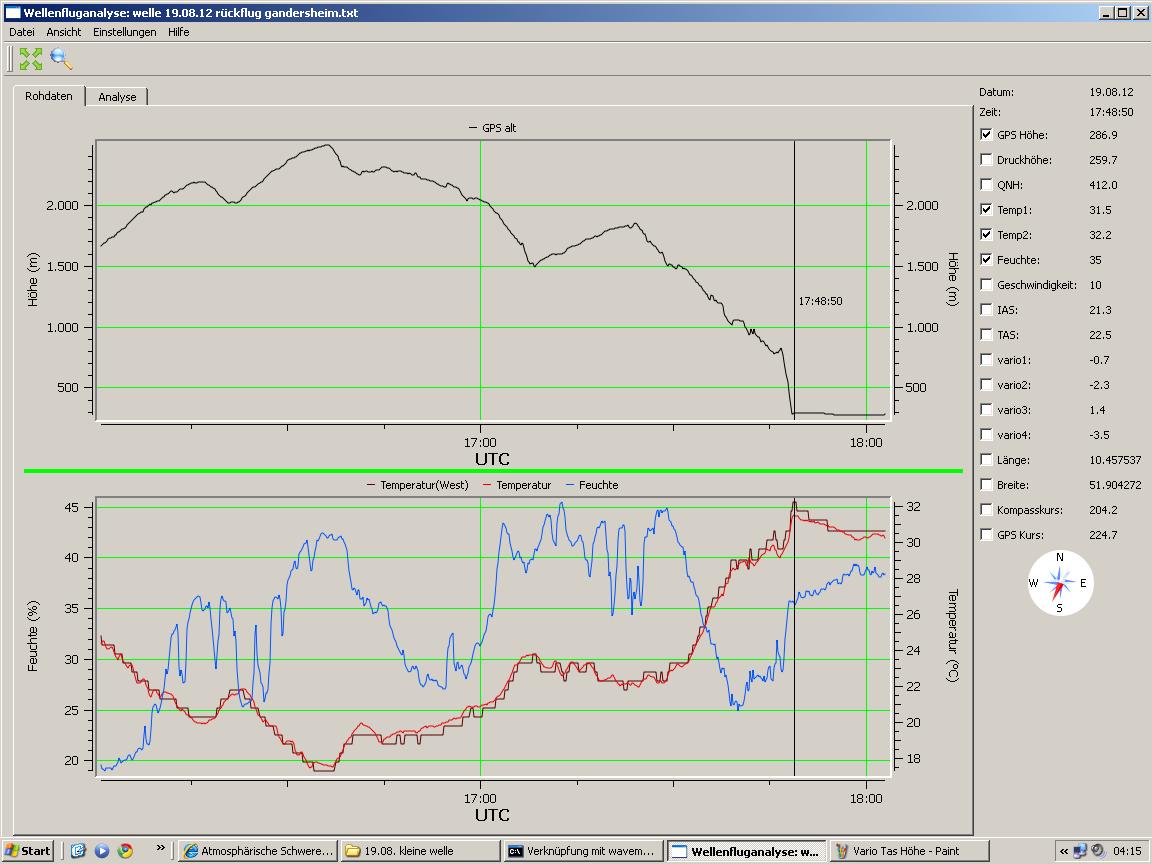Activate the magnifying glass zoom tool

(61, 59)
